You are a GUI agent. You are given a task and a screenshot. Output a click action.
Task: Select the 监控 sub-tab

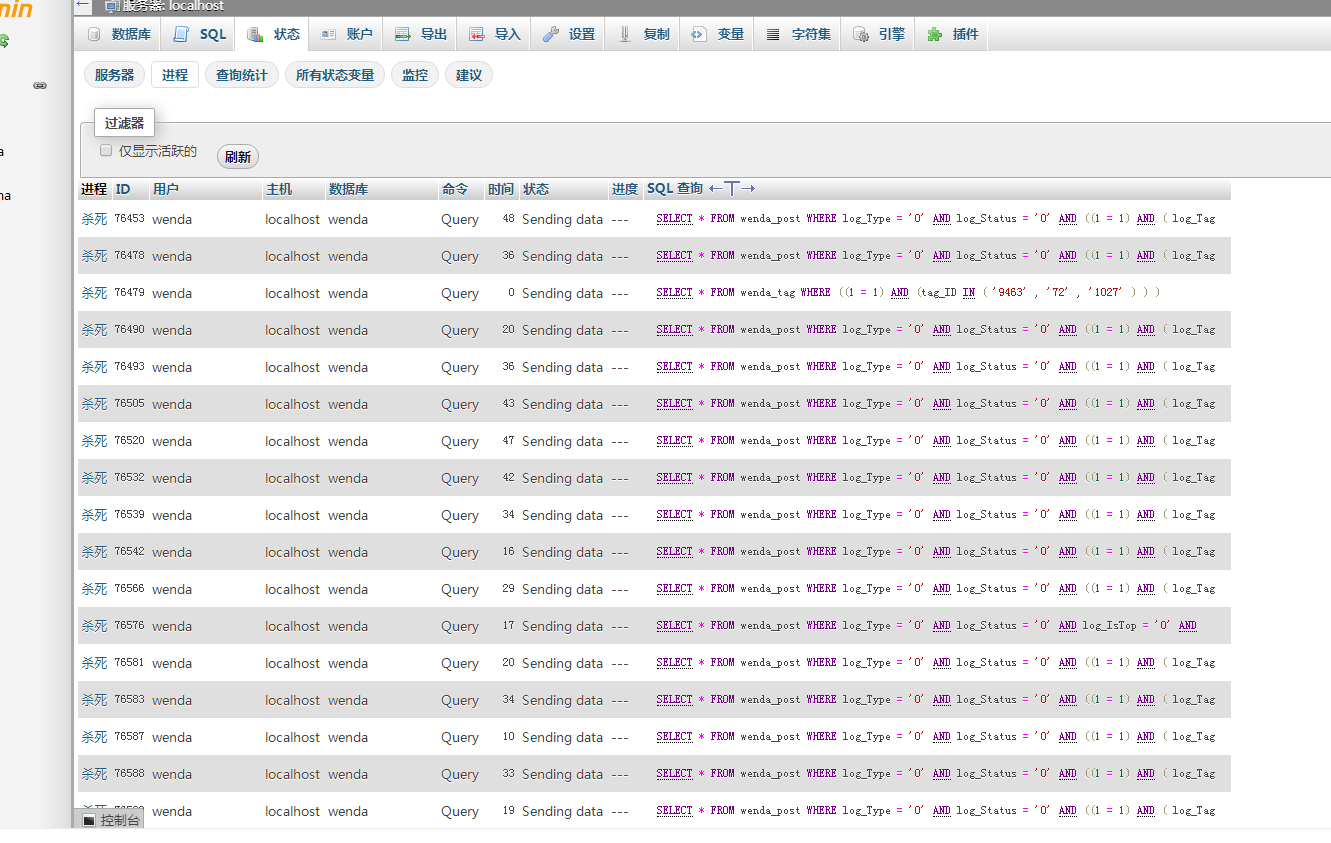(415, 75)
